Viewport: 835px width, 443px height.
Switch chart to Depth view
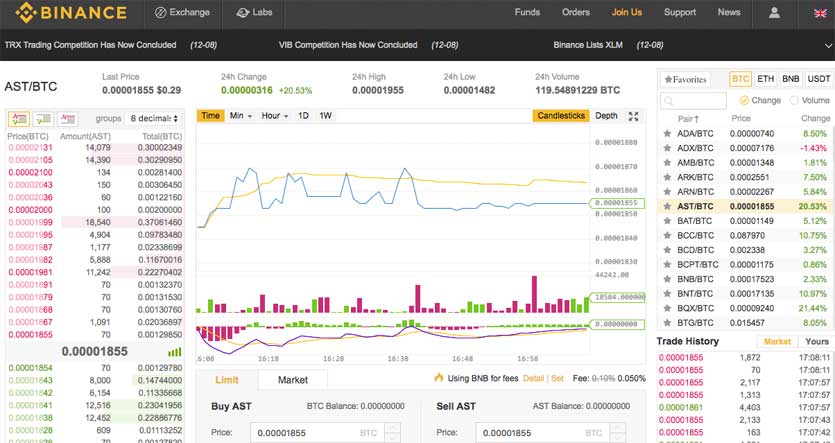coord(606,116)
